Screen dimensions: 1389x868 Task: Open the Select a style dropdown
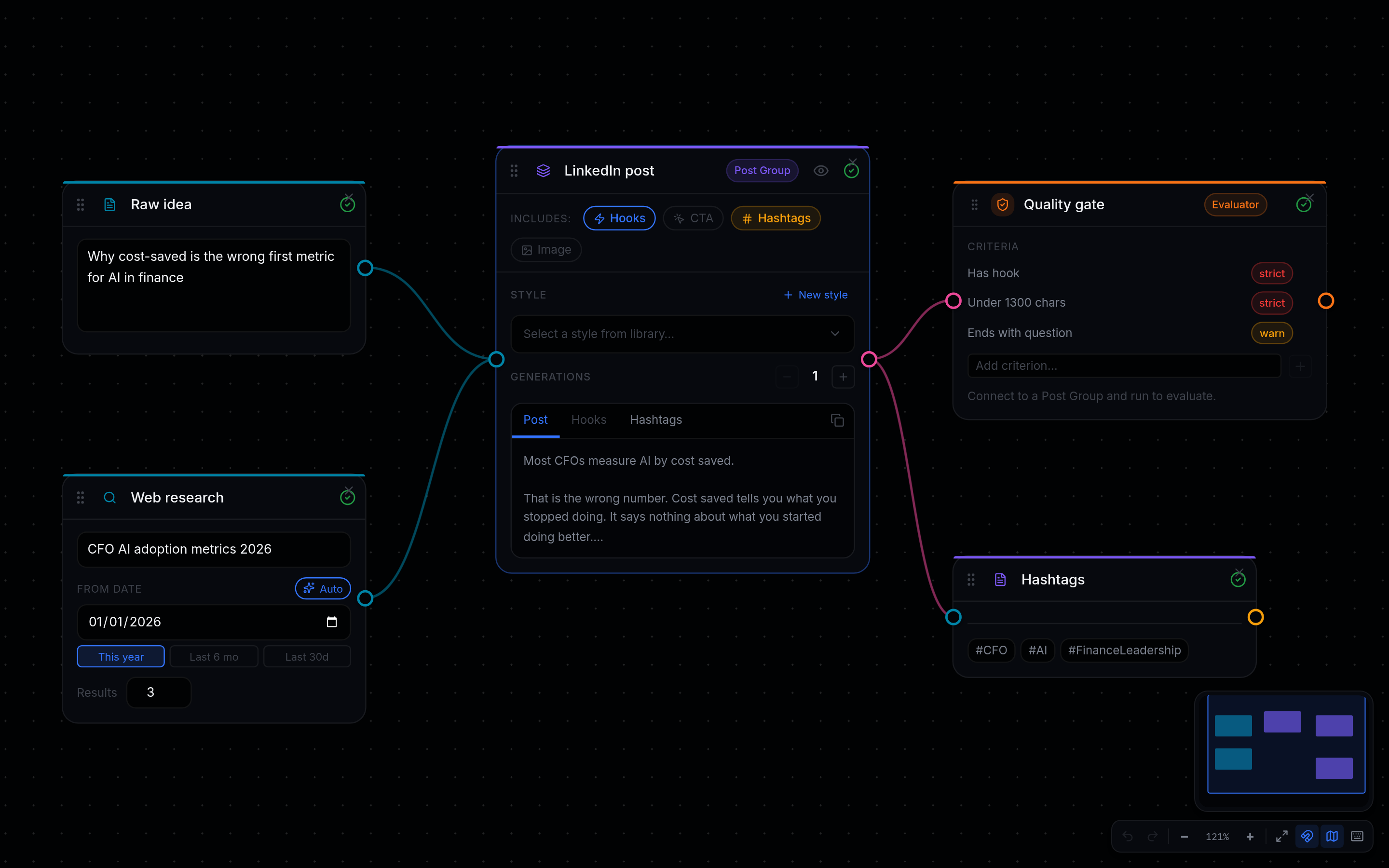(x=682, y=334)
